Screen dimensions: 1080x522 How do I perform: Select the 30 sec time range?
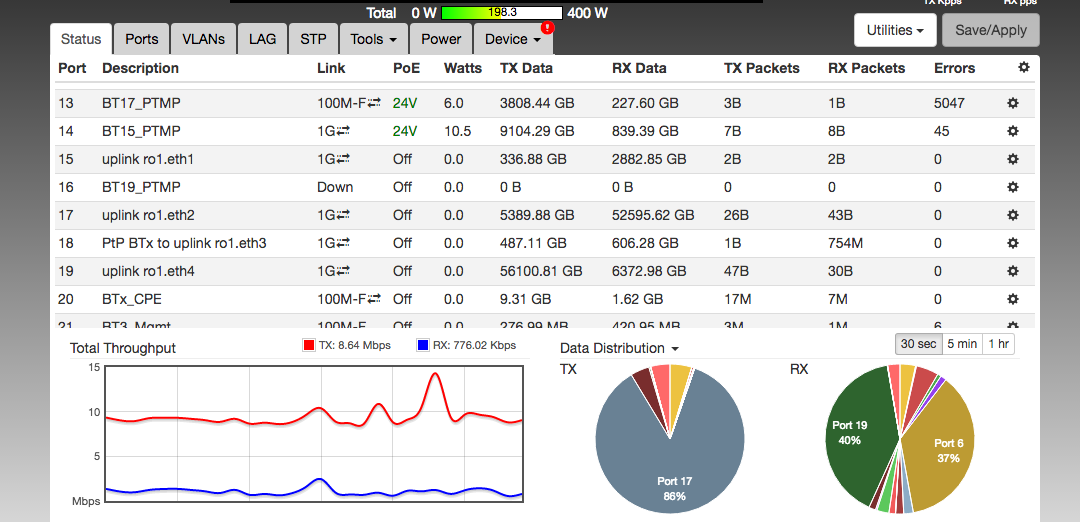point(918,343)
